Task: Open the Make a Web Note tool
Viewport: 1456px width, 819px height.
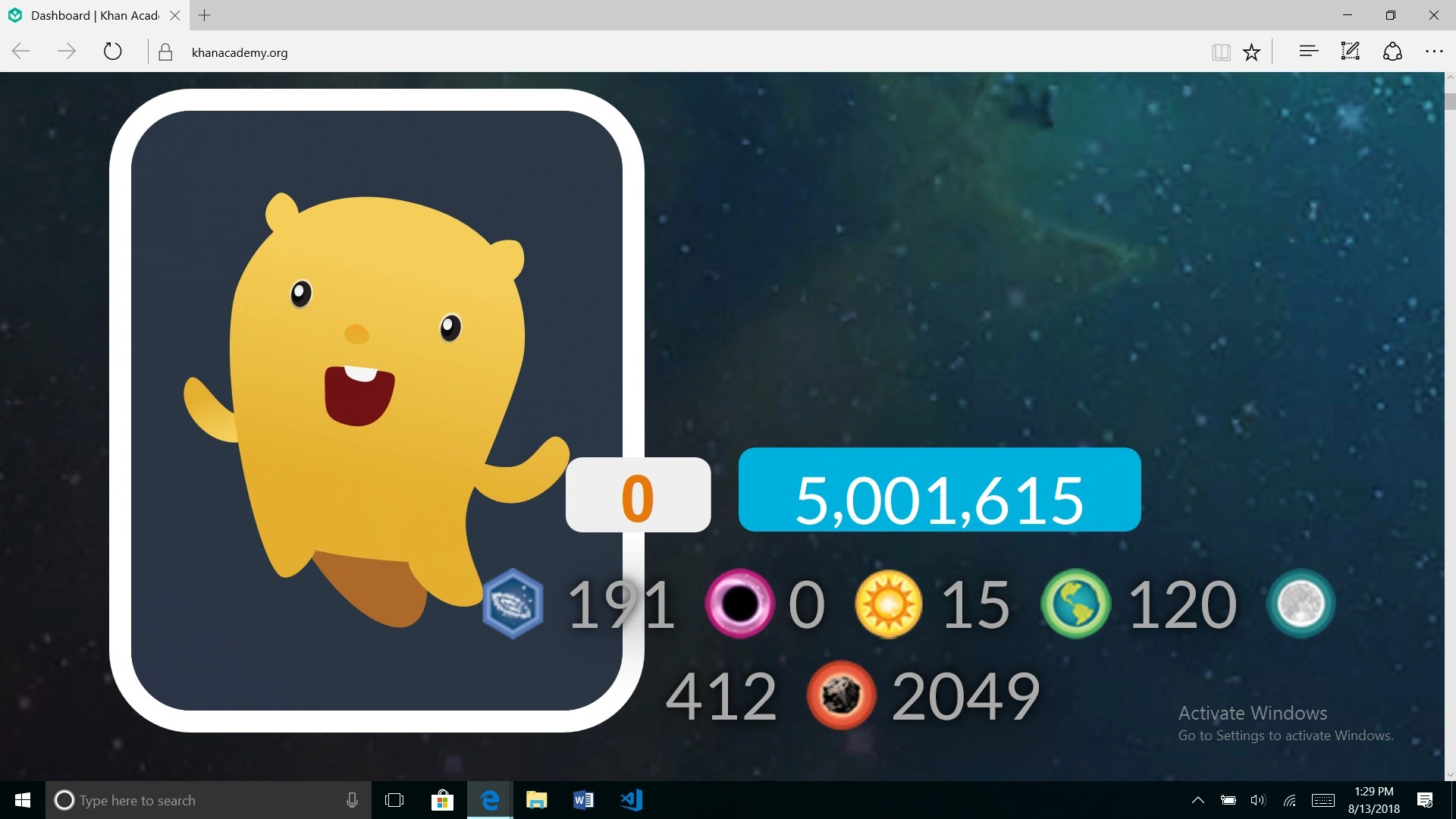Action: 1351,52
